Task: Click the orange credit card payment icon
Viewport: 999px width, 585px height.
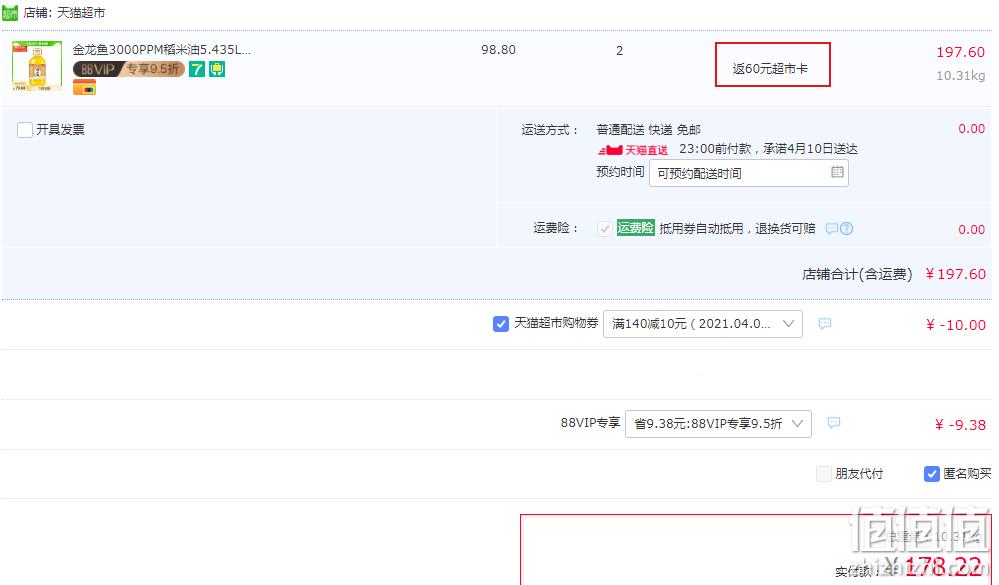Action: click(84, 87)
